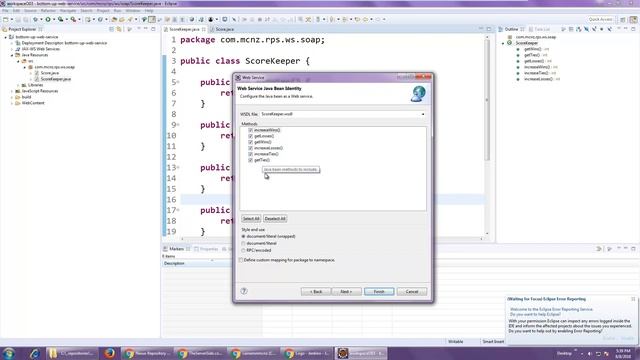Toggle increaseTies() method checkbox

(x=251, y=154)
